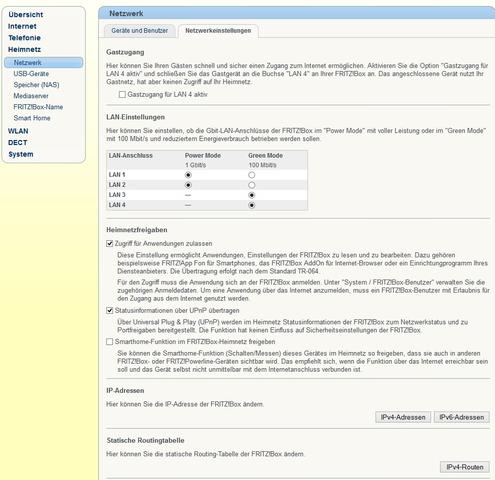The image size is (495, 480).
Task: Click the IP-Adressen heading
Action: point(125,391)
